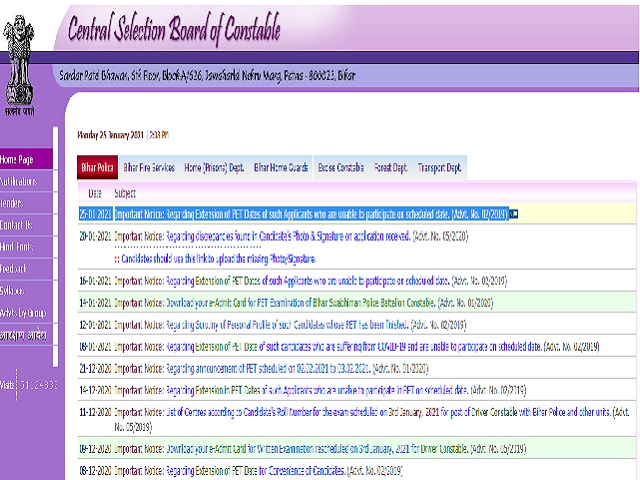Image resolution: width=640 pixels, height=480 pixels.
Task: Open Contact Us sidebar link
Action: point(26,225)
